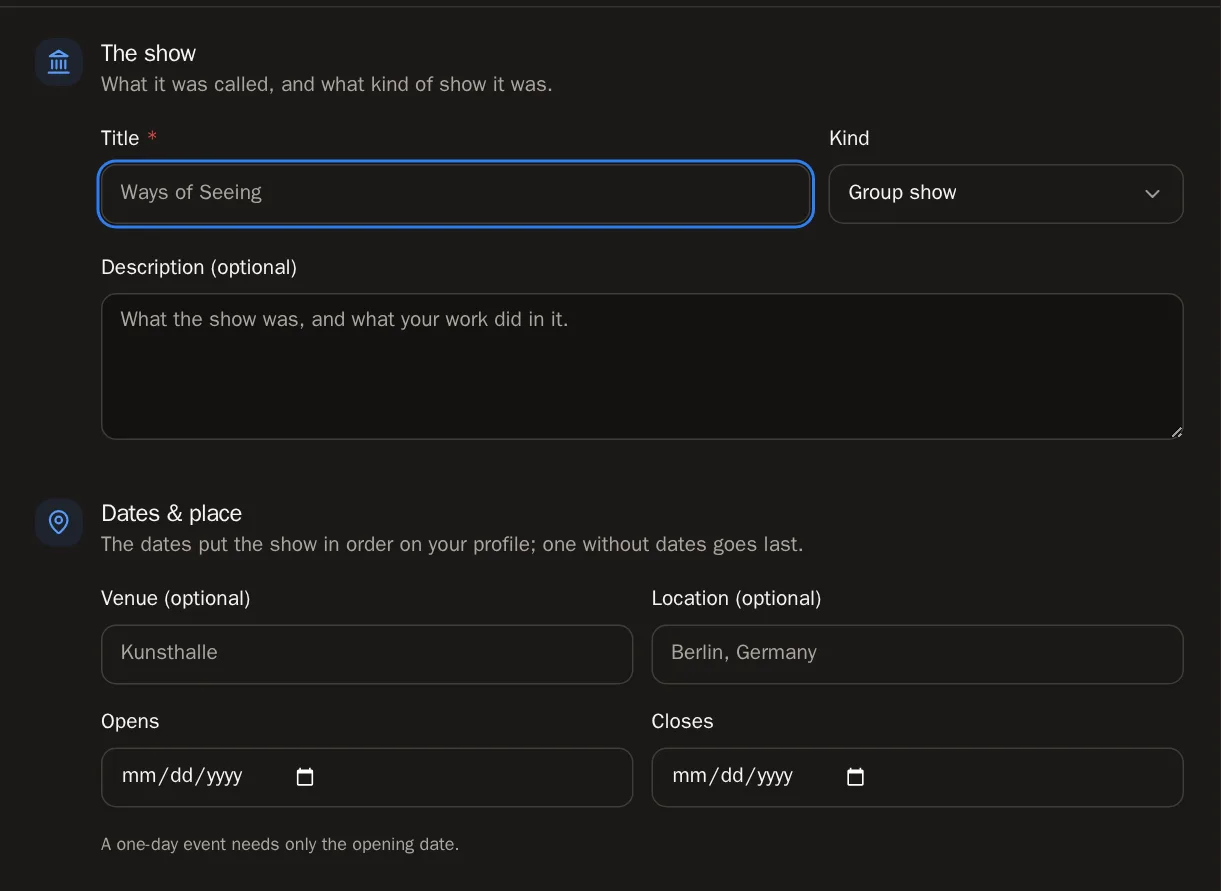
Task: Open the calendar picker in Closes field
Action: coord(855,777)
